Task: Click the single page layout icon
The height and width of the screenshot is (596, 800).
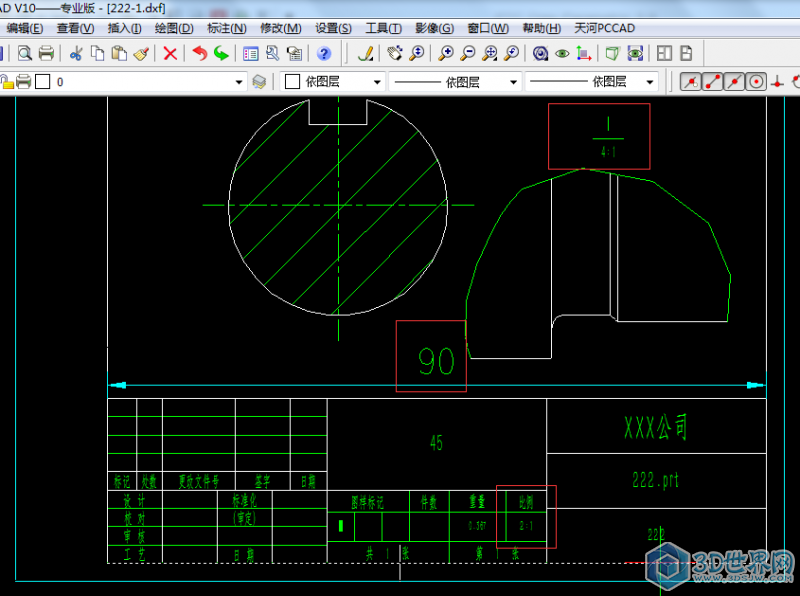Action: pyautogui.click(x=686, y=53)
